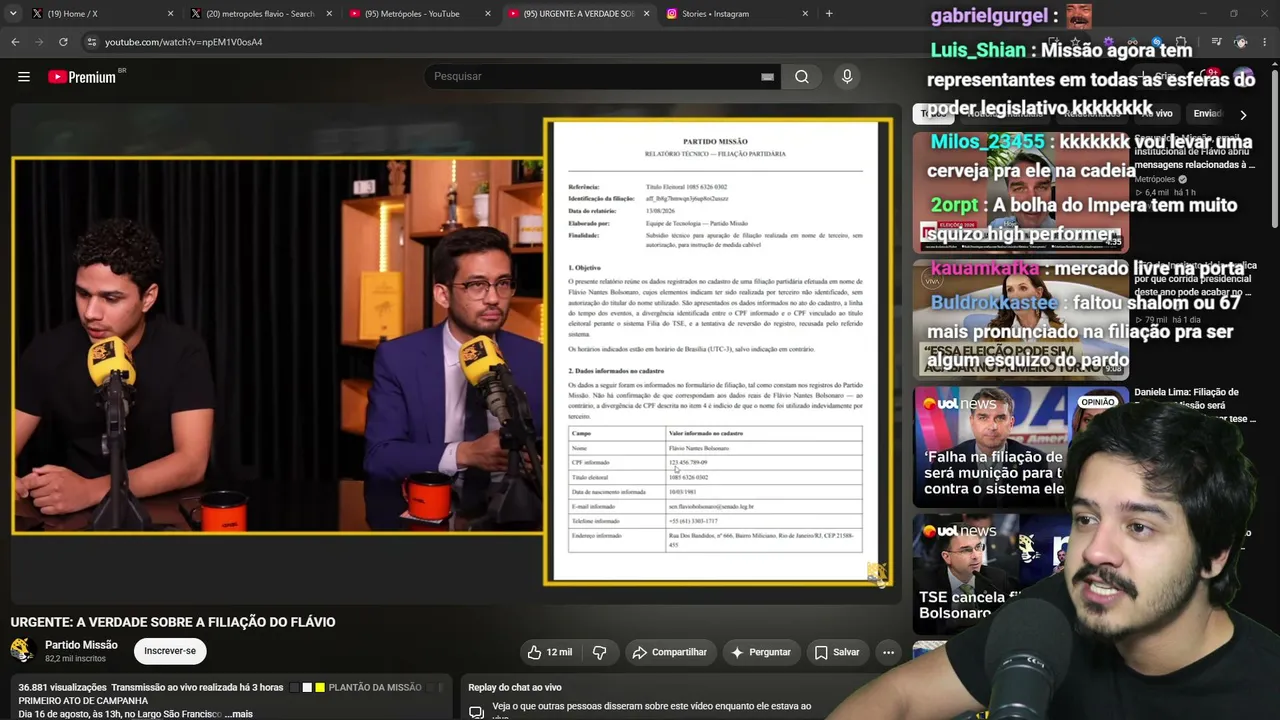Open the Partido Missão channel name link
Screen dimensions: 1280x720
(81, 645)
